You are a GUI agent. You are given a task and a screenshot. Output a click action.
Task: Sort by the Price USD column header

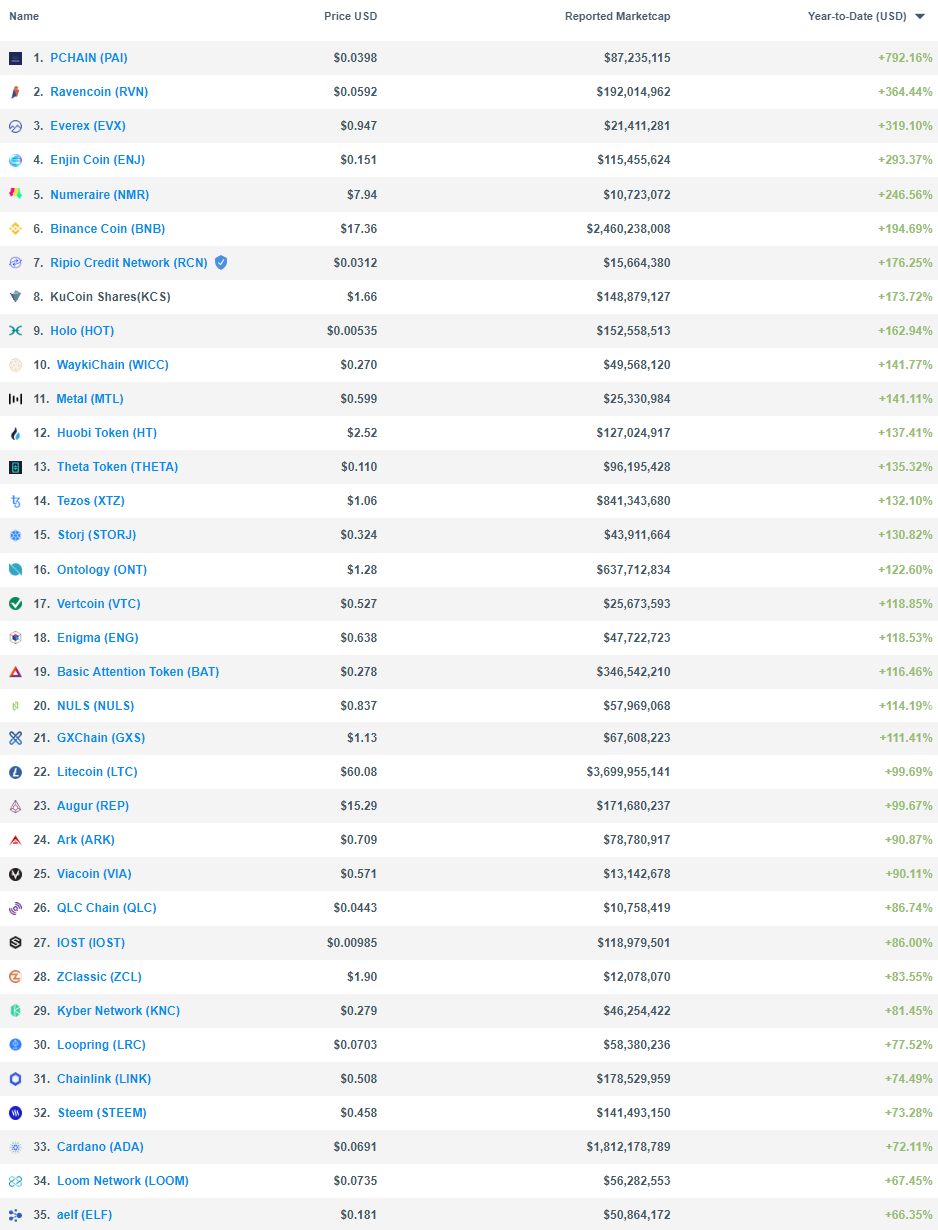pyautogui.click(x=350, y=16)
